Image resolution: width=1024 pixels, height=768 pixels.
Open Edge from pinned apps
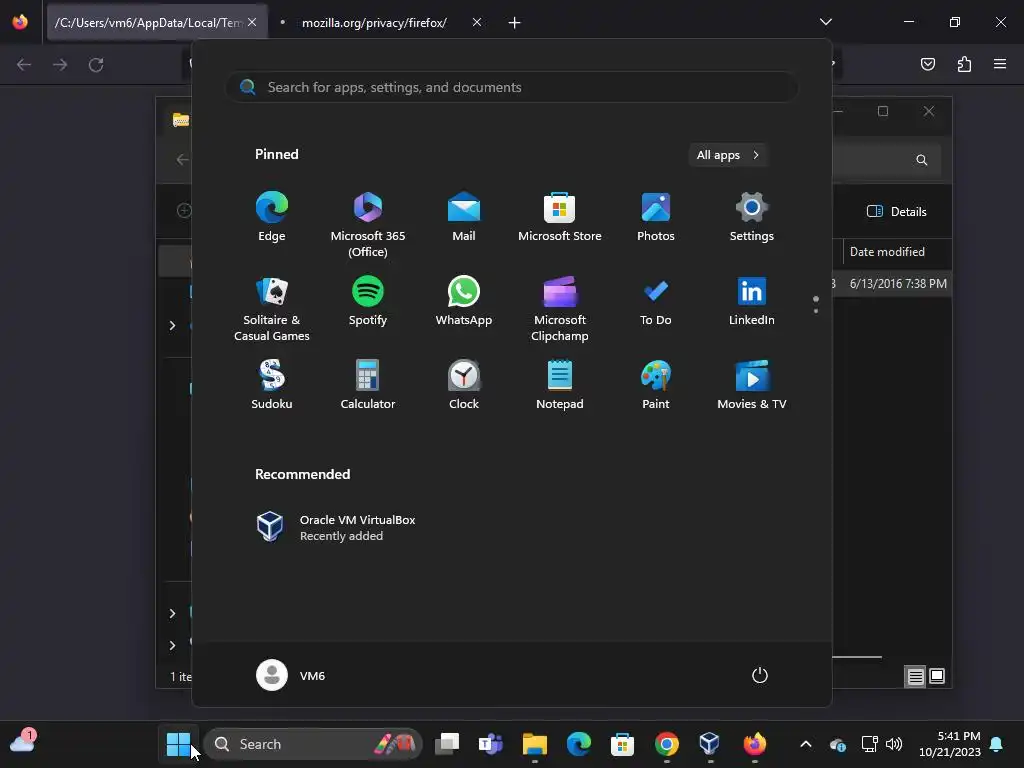click(272, 216)
